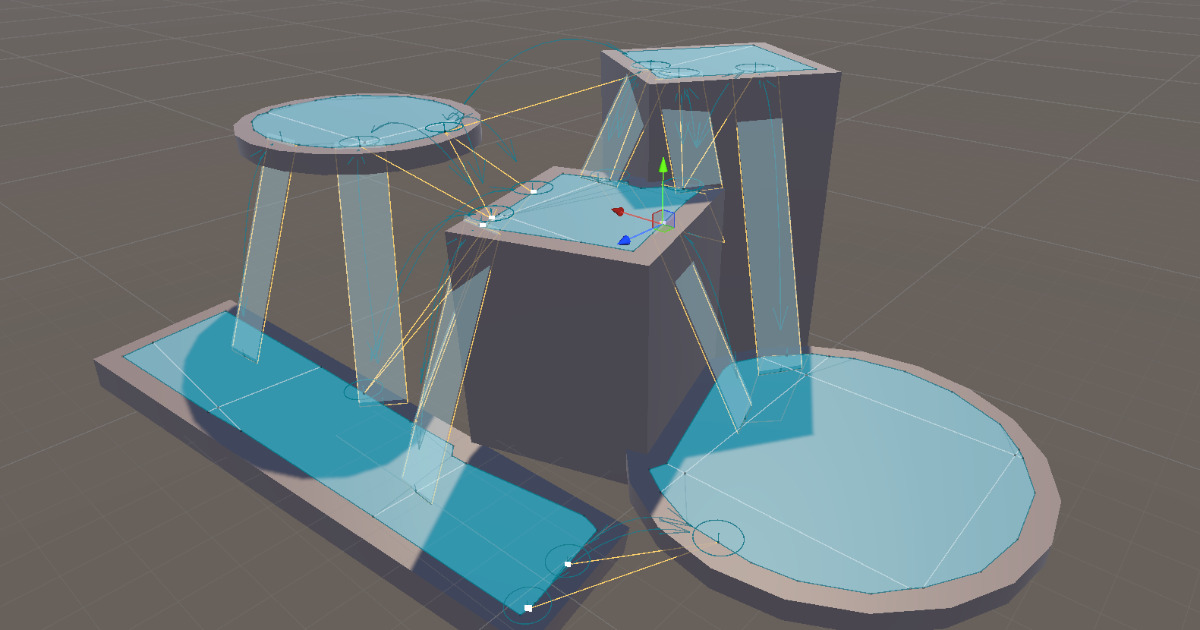Click the red-outlined XY plane handle on the gizmo
Image resolution: width=1200 pixels, height=630 pixels.
tap(656, 217)
